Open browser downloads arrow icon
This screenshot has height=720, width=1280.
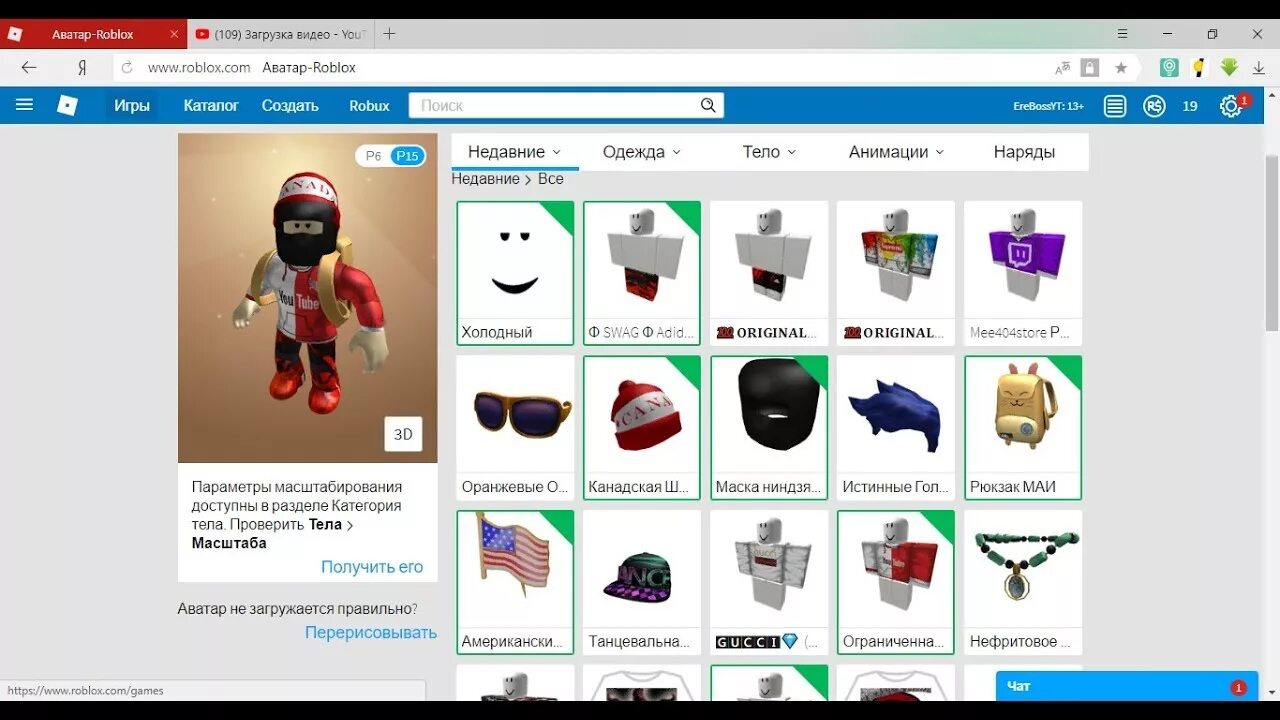tap(1259, 68)
